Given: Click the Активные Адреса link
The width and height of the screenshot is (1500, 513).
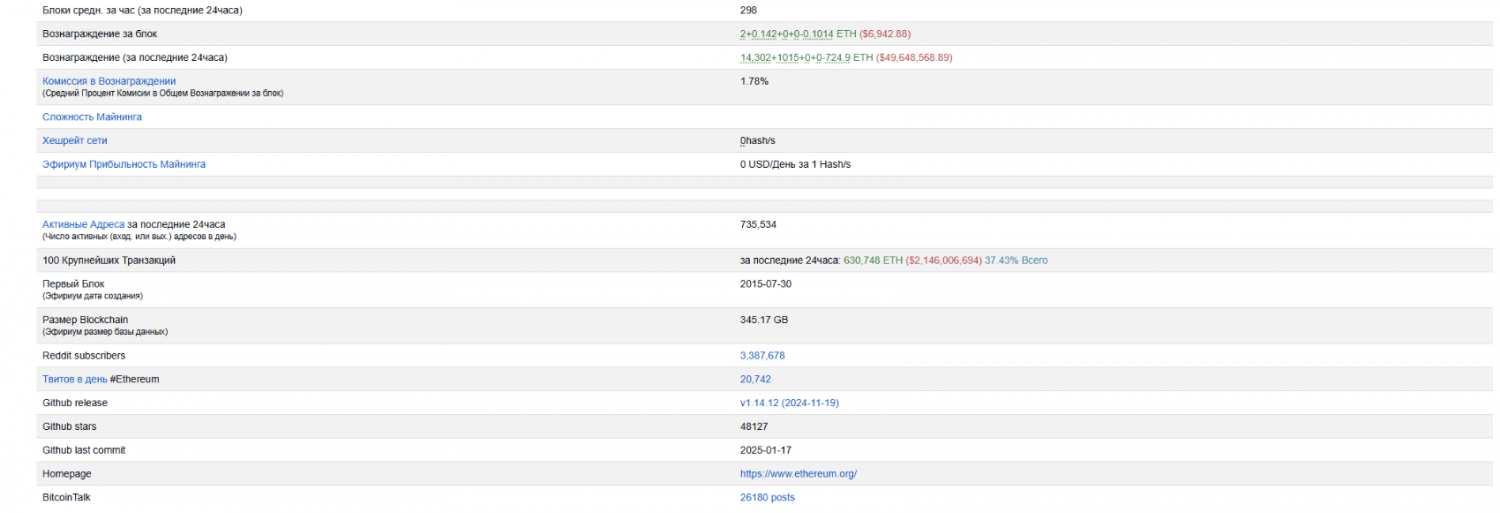Looking at the screenshot, I should pos(83,224).
